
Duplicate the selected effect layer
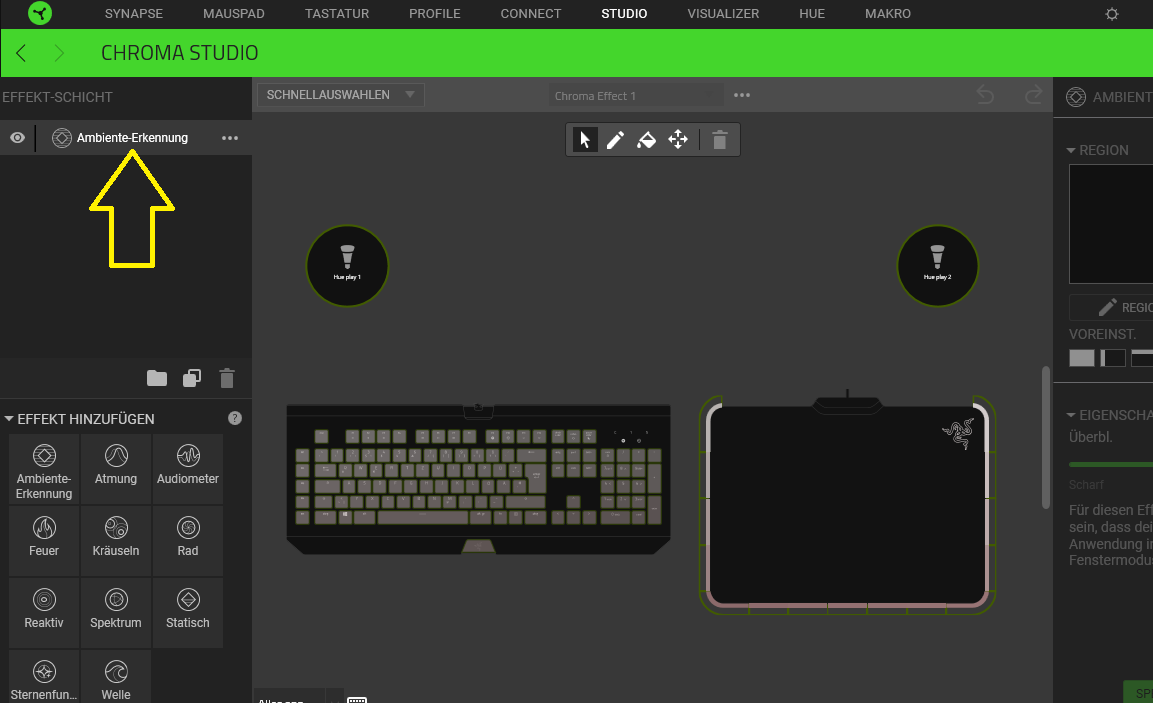pyautogui.click(x=192, y=378)
